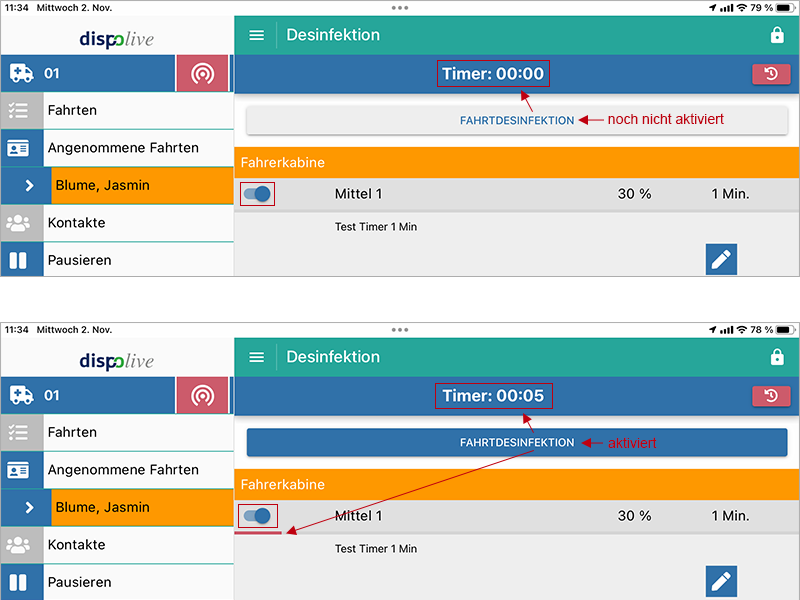Image resolution: width=800 pixels, height=600 pixels.
Task: Open Kontakte in upper sidebar
Action: 76,222
